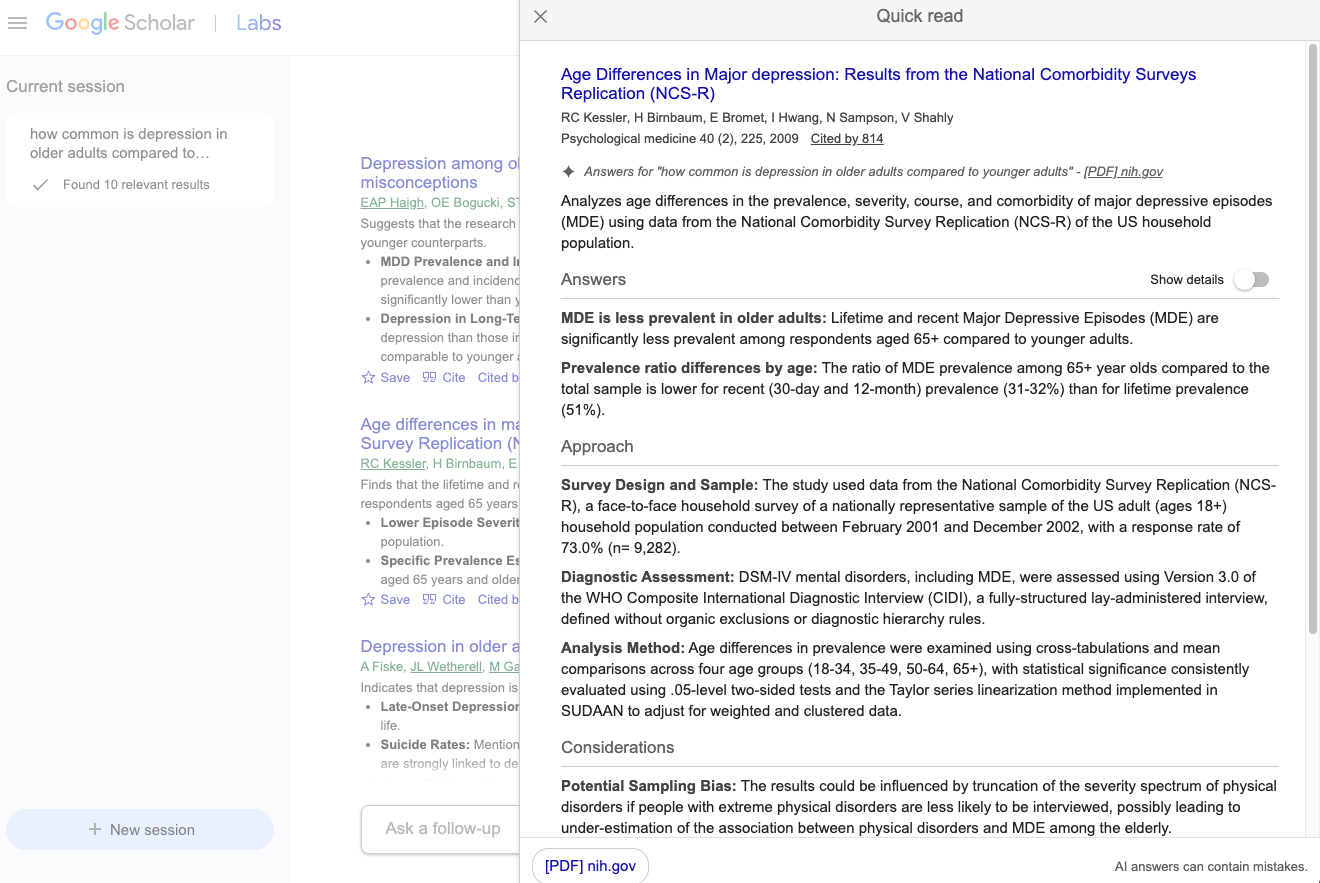1320x883 pixels.
Task: Click the Current session heading
Action: [x=66, y=87]
